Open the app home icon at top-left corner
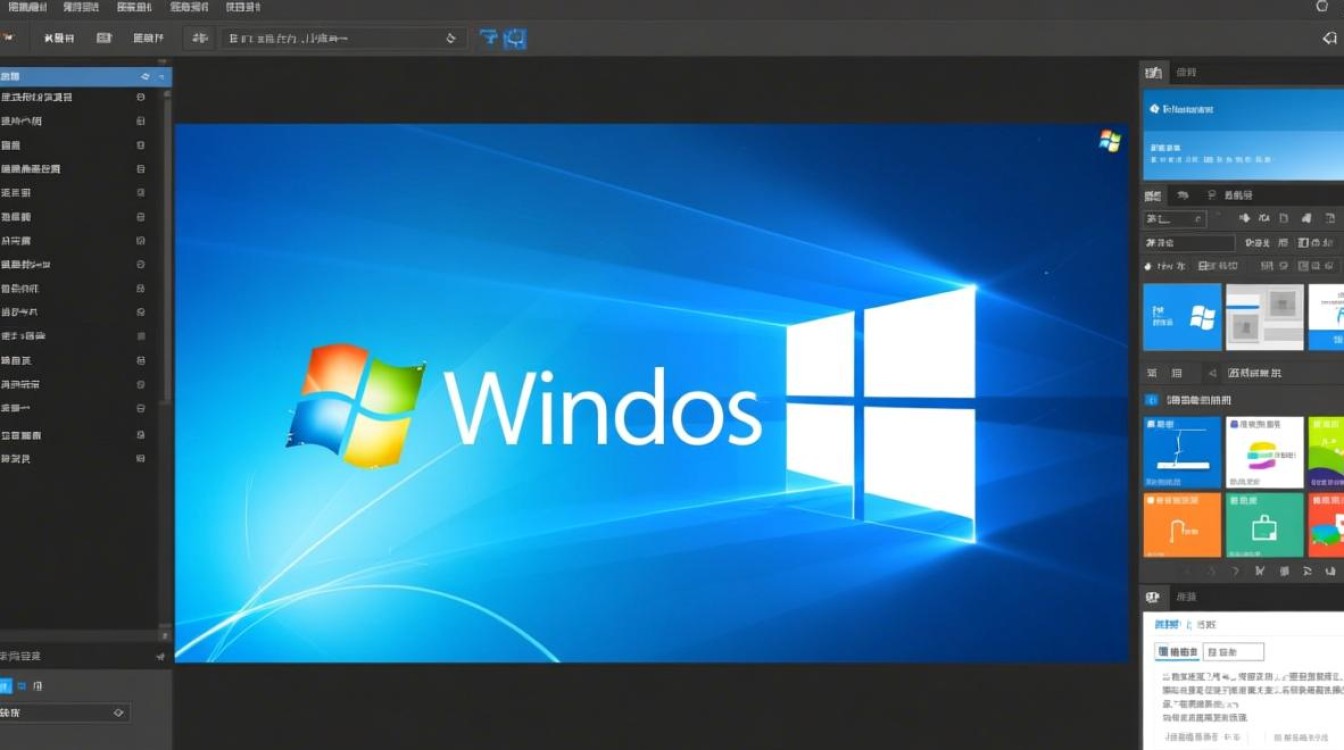1344x750 pixels. coord(11,36)
